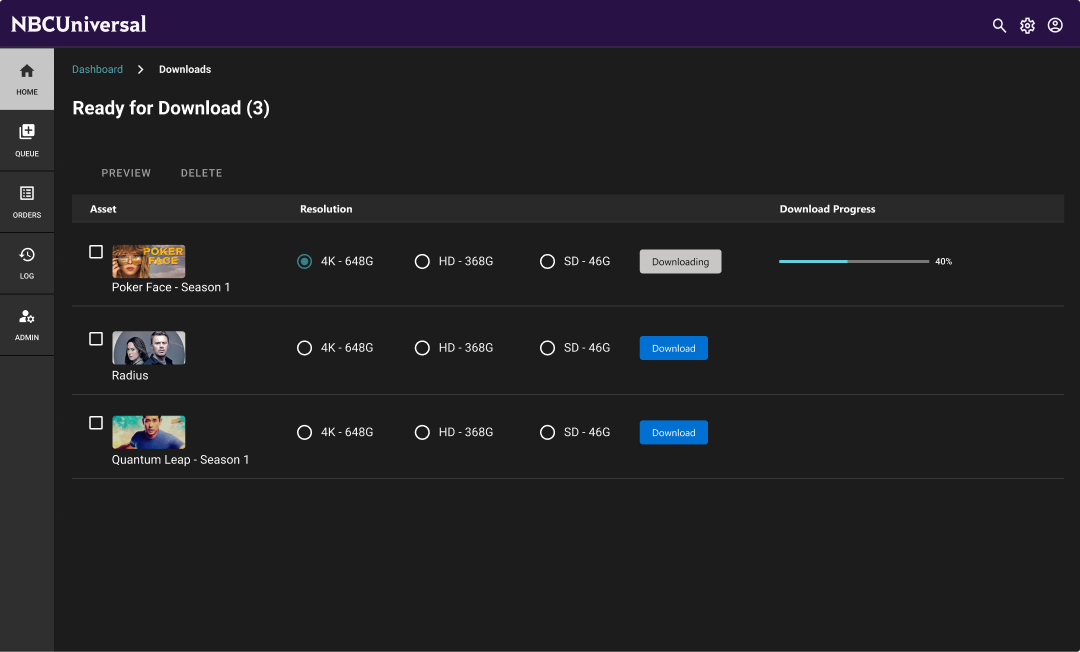
Task: Go to Home in the sidebar
Action: tap(27, 79)
